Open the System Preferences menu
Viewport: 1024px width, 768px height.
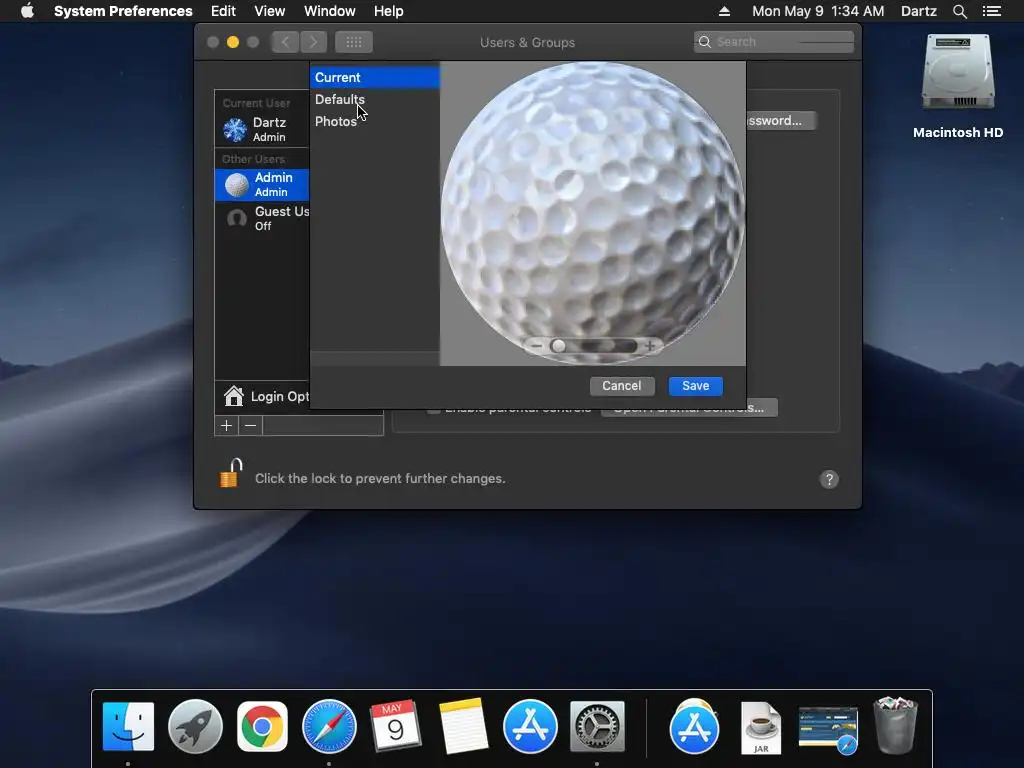coord(123,11)
